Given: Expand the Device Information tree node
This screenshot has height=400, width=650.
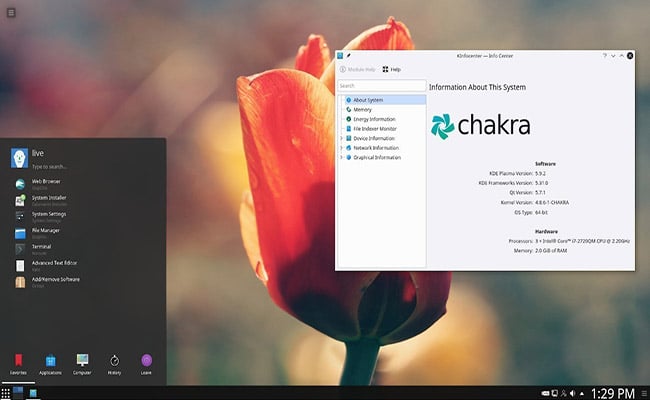Looking at the screenshot, I should tap(342, 138).
